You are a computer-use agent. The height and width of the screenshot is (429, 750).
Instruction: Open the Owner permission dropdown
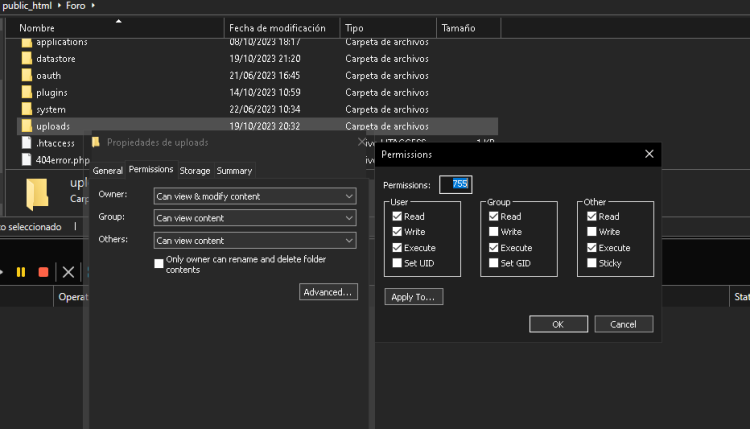coord(255,196)
